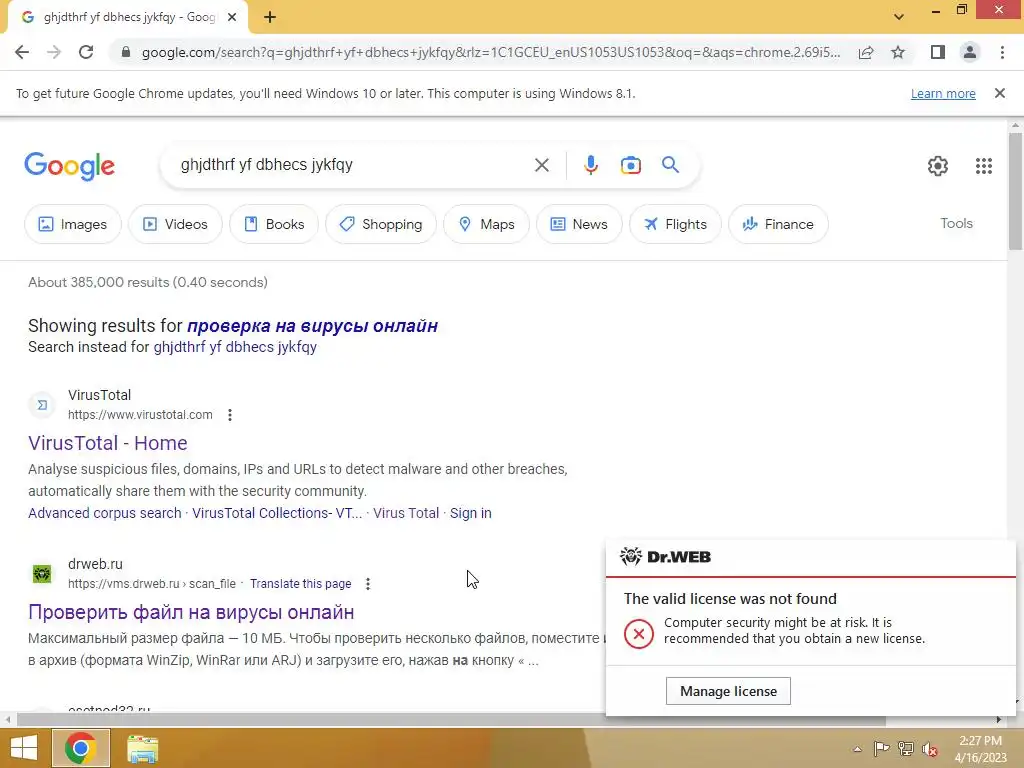1024x768 pixels.
Task: Open the Chrome profile avatar menu
Action: pos(970,52)
